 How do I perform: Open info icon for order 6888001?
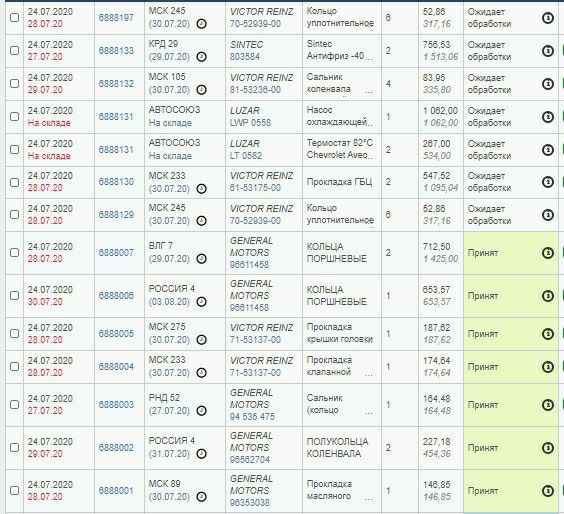click(x=547, y=490)
